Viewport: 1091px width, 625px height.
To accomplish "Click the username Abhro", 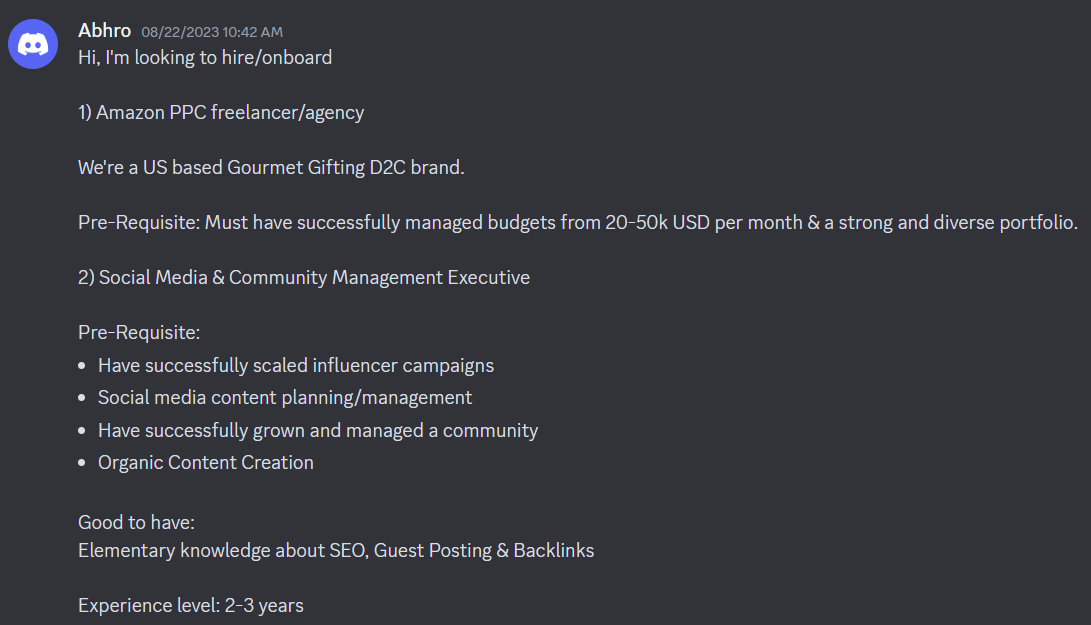I will 104,31.
